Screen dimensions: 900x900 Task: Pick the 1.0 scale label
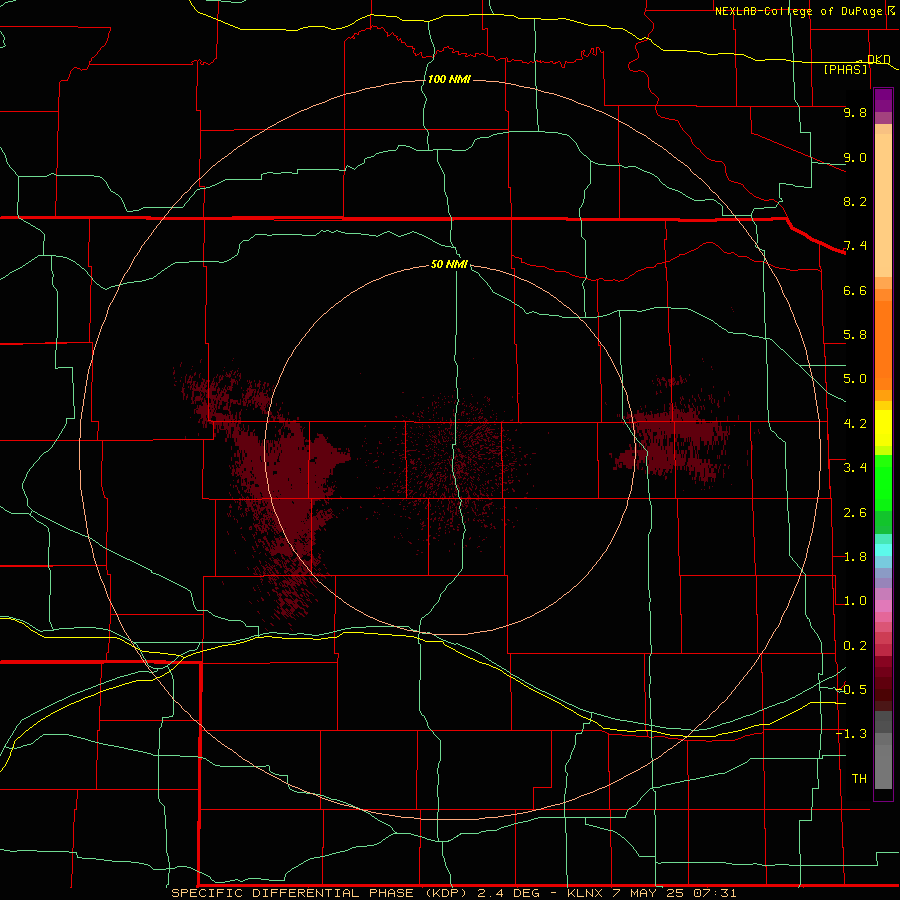855,601
